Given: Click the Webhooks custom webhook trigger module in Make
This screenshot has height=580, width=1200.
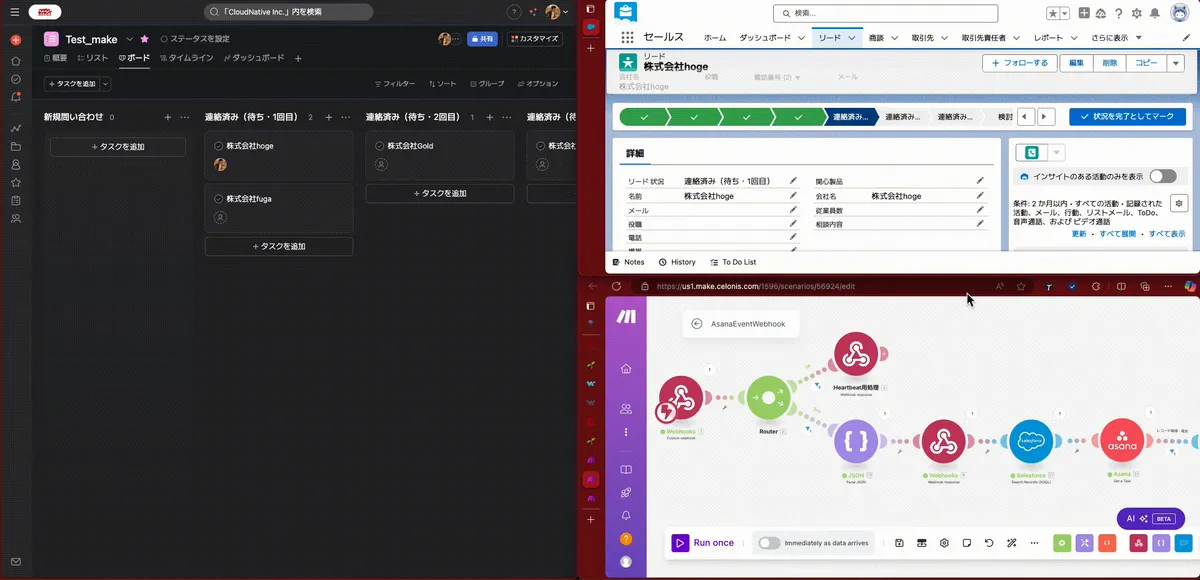Looking at the screenshot, I should [x=680, y=398].
